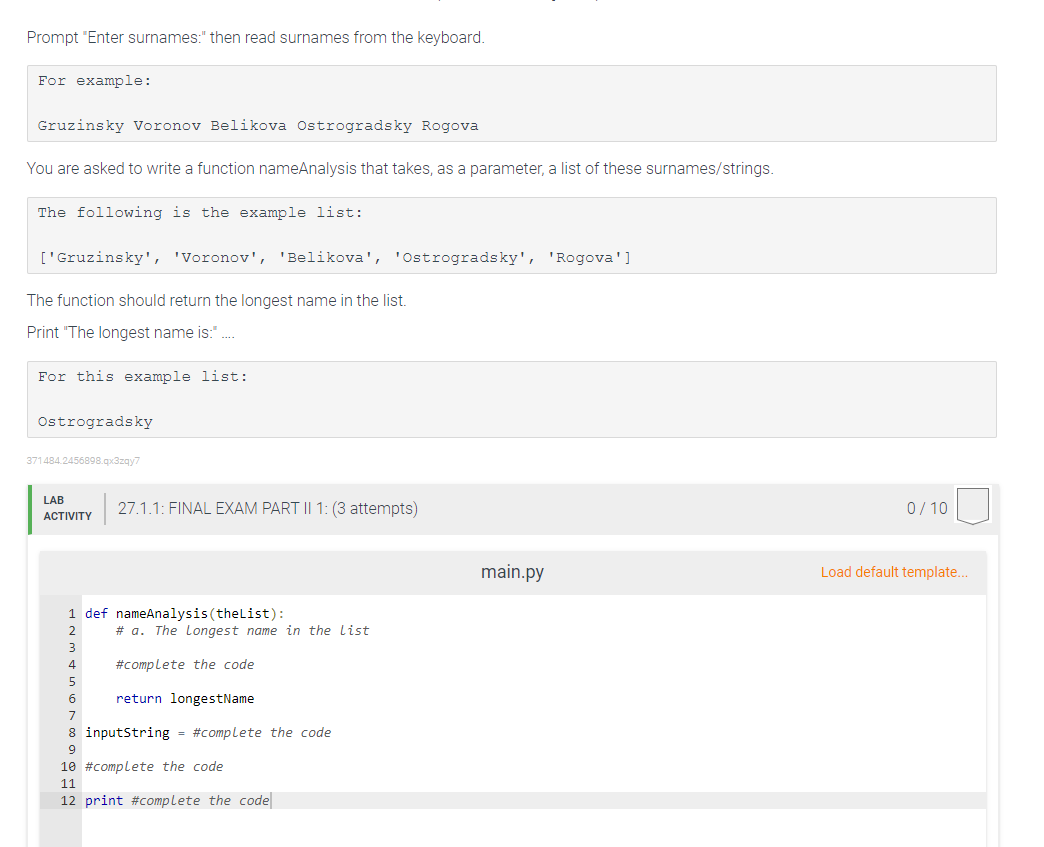Image resolution: width=1044 pixels, height=847 pixels.
Task: Select the main.py file title
Action: click(x=512, y=572)
